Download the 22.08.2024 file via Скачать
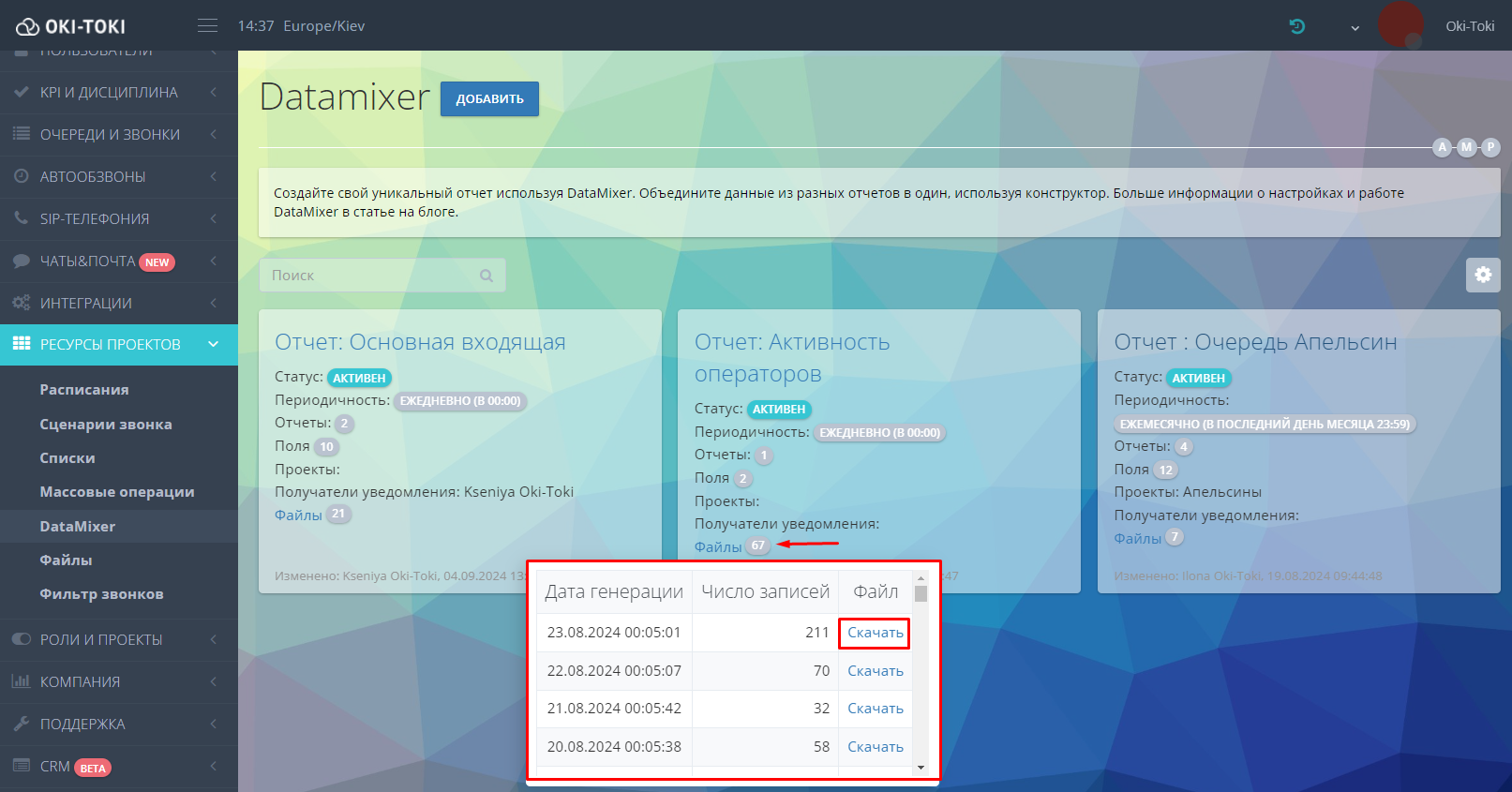The width and height of the screenshot is (1512, 792). point(876,671)
